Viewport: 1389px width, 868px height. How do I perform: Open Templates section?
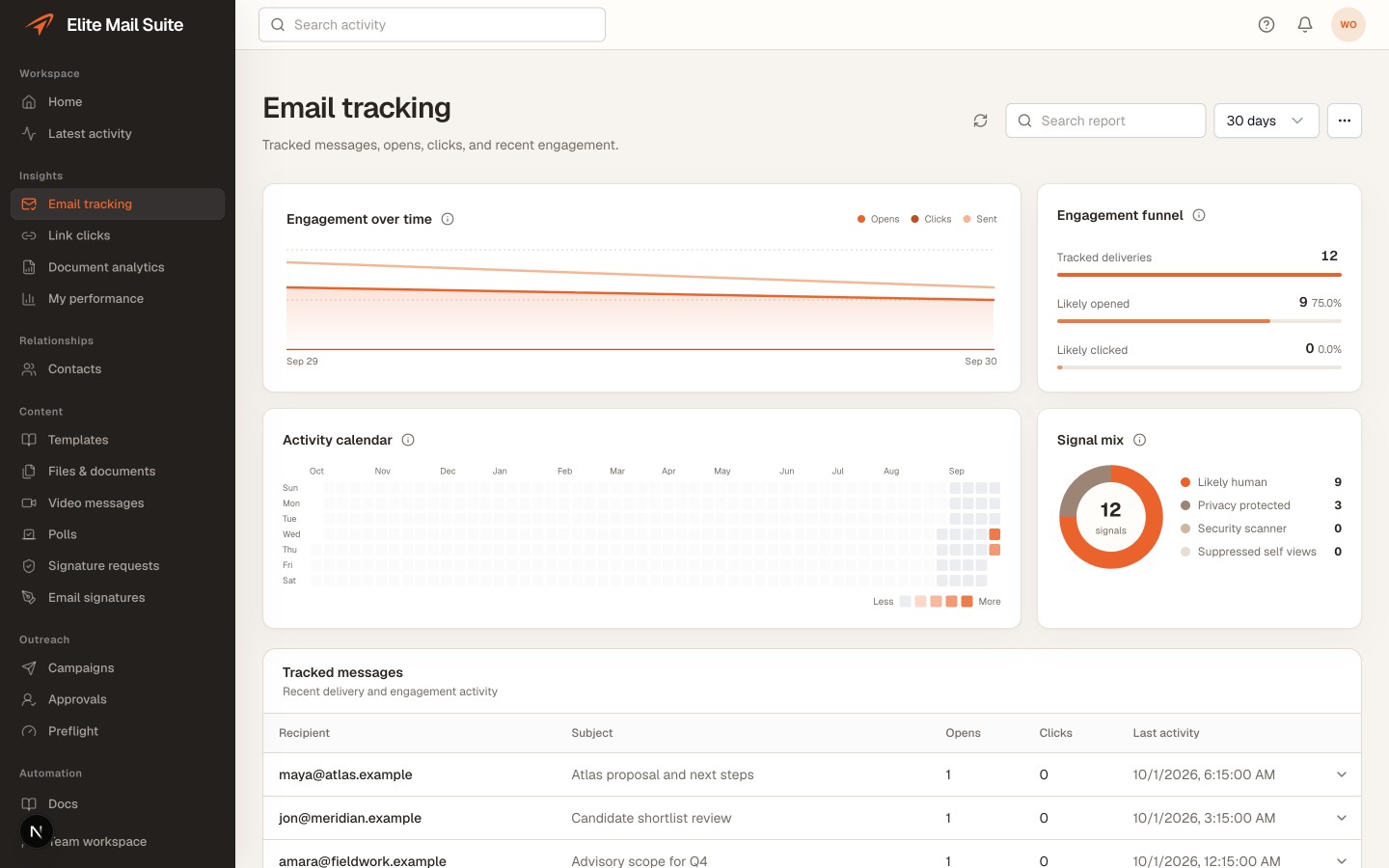tap(118, 440)
